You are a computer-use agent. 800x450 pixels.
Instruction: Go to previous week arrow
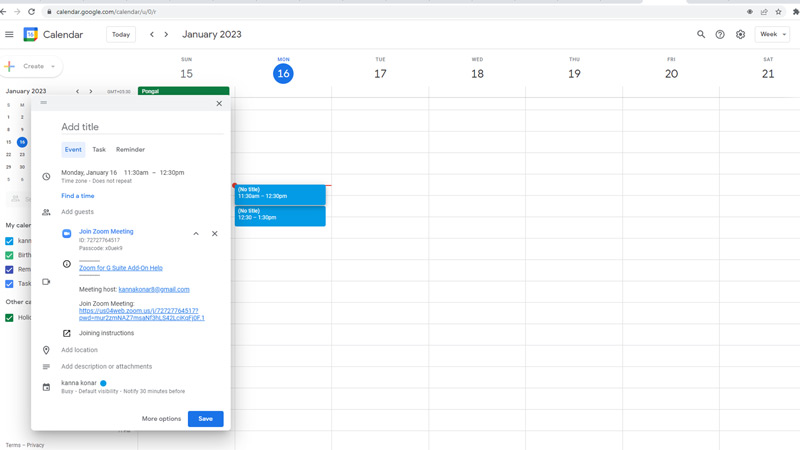tap(152, 34)
